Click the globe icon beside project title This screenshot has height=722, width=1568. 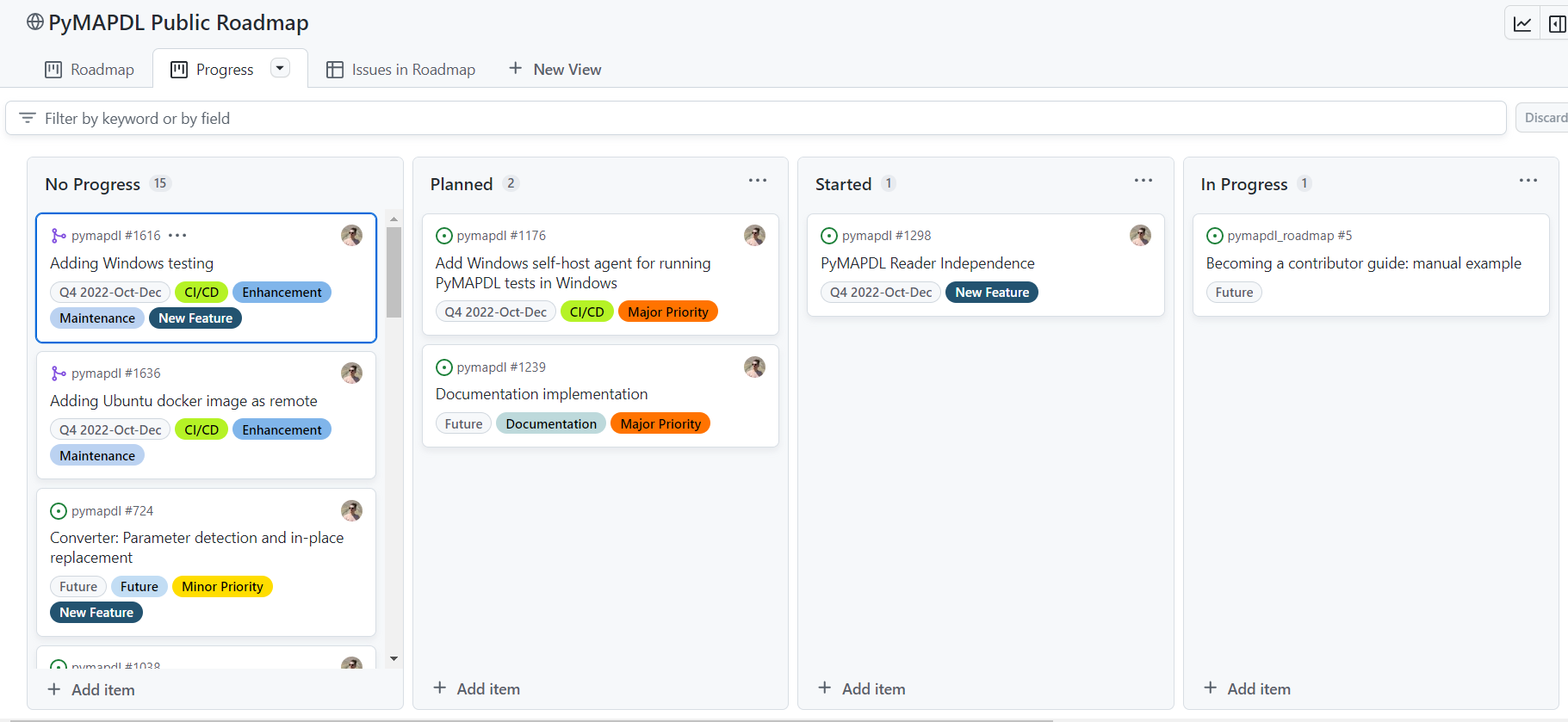pyautogui.click(x=35, y=22)
